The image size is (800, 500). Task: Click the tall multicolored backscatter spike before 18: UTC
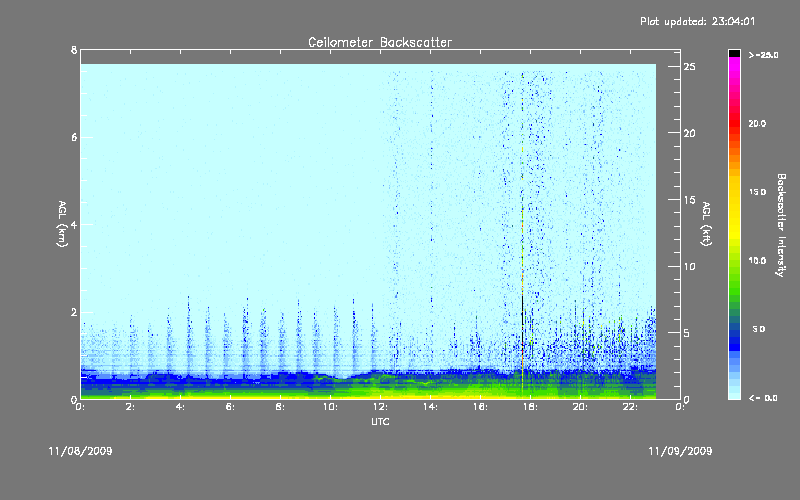pos(522,235)
